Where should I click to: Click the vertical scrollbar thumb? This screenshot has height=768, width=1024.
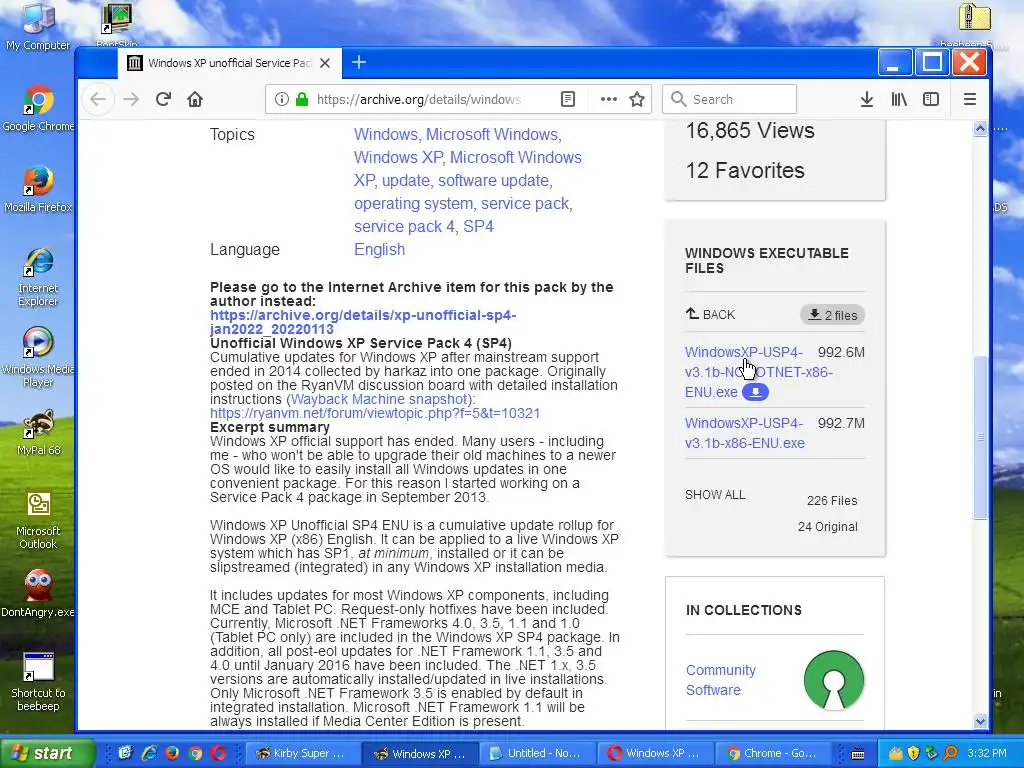[980, 437]
